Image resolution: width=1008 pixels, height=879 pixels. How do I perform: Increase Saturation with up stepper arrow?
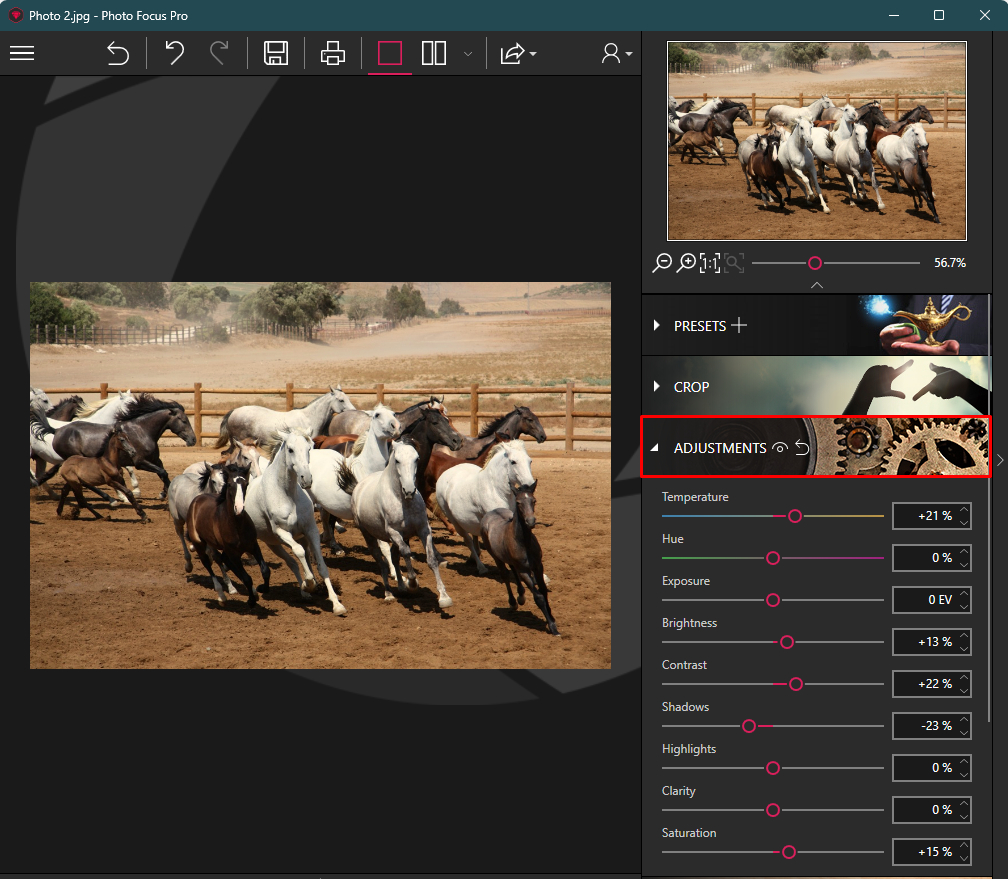(964, 846)
